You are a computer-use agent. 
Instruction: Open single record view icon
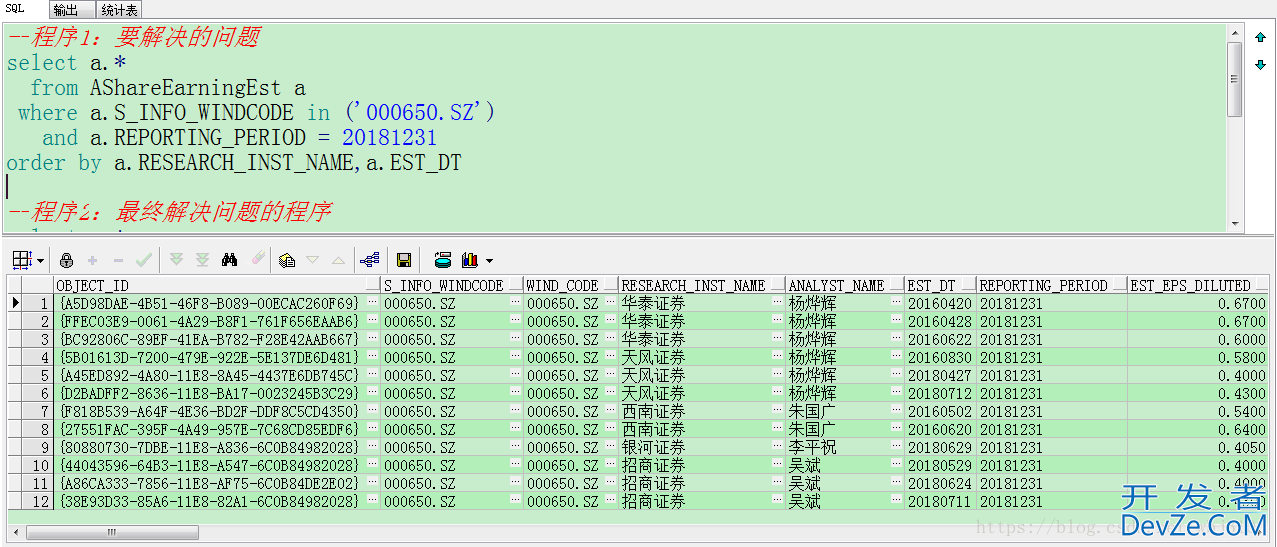[x=287, y=260]
